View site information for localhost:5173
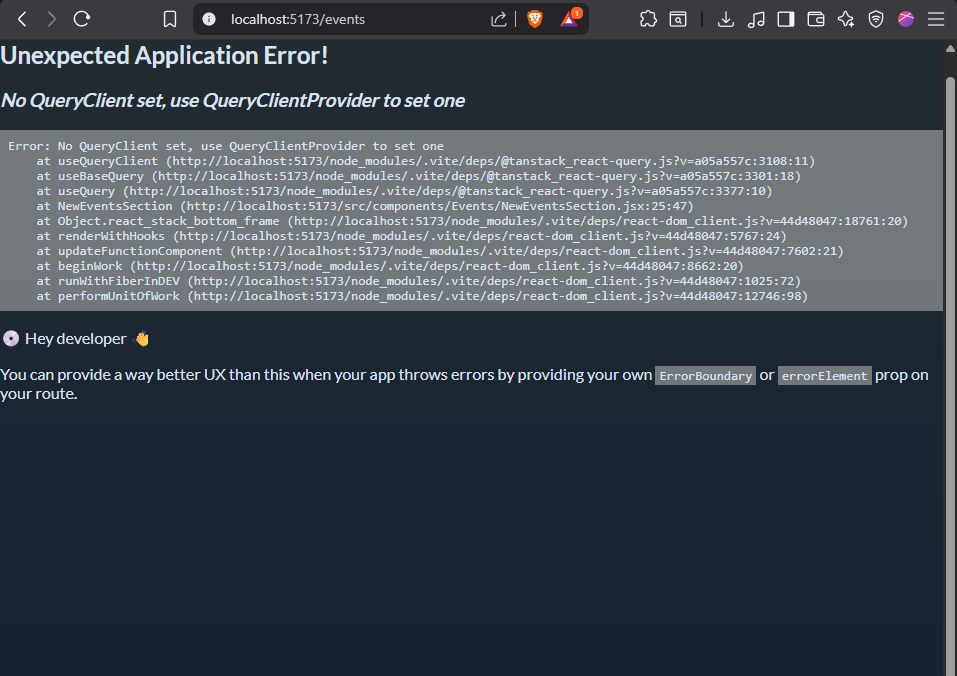This screenshot has height=676, width=957. tap(208, 18)
